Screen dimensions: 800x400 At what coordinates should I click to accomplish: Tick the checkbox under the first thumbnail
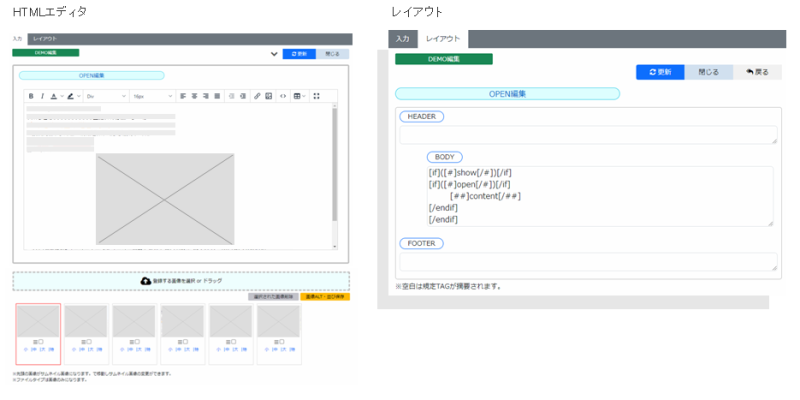point(40,342)
